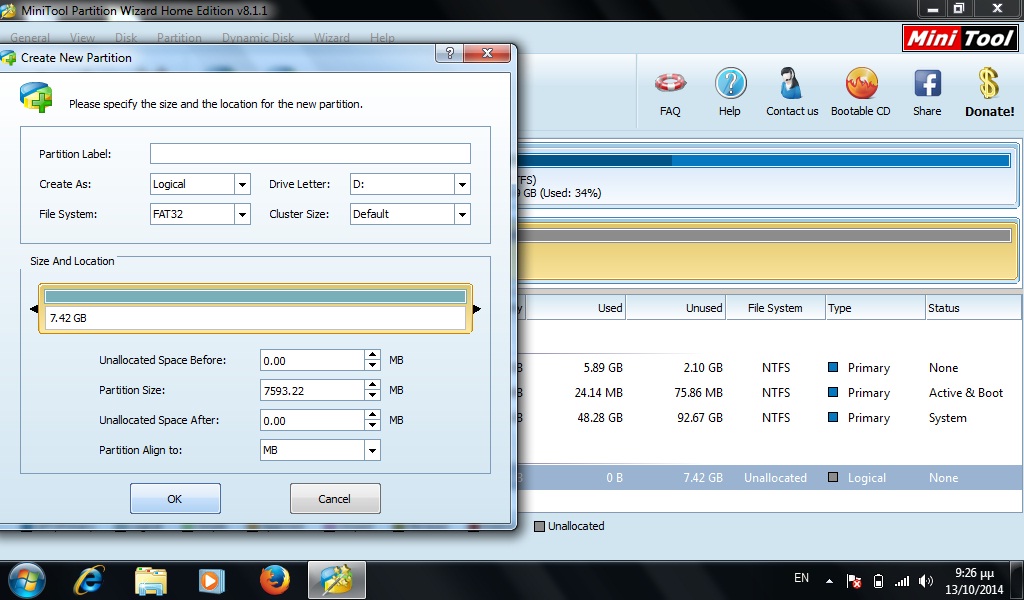
Task: Click the Partition Size input field
Action: [x=312, y=390]
